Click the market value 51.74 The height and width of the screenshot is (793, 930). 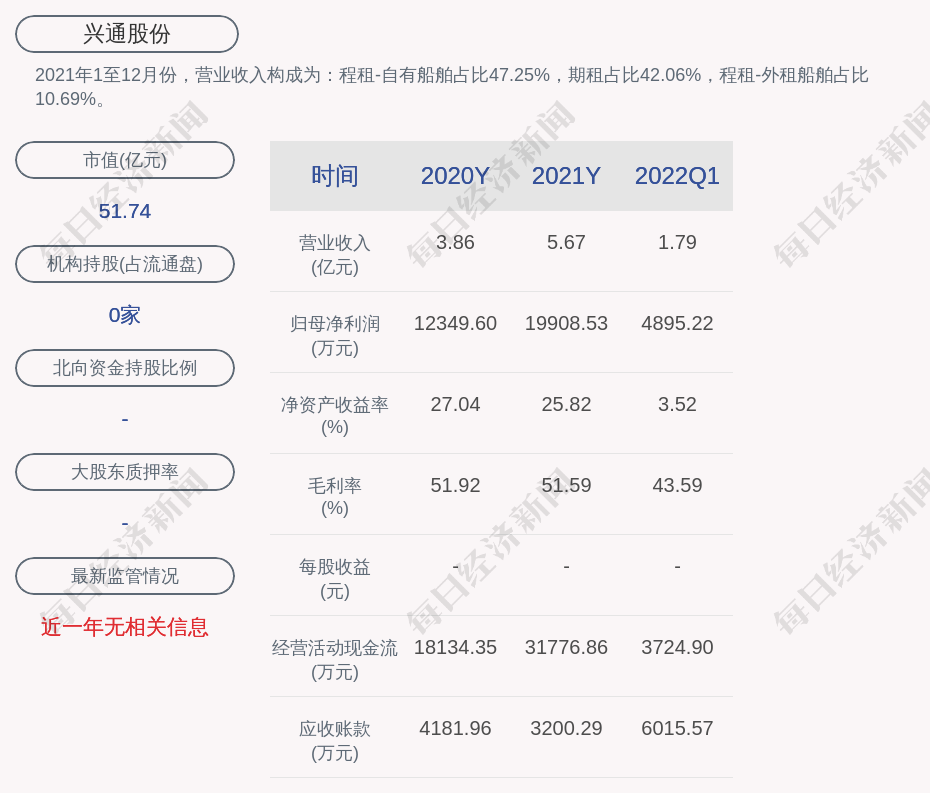pyautogui.click(x=125, y=211)
